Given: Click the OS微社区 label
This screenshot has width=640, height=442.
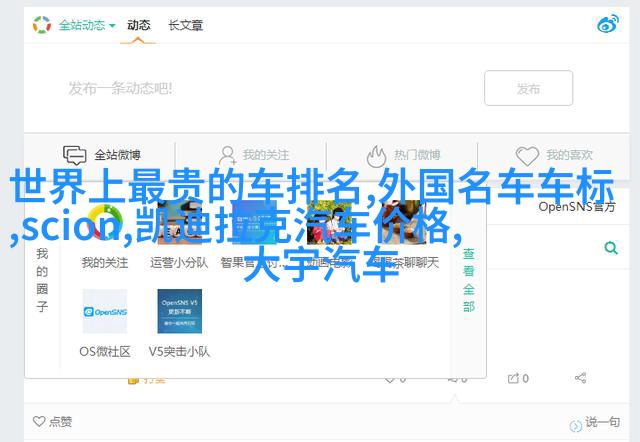Looking at the screenshot, I should (105, 351).
